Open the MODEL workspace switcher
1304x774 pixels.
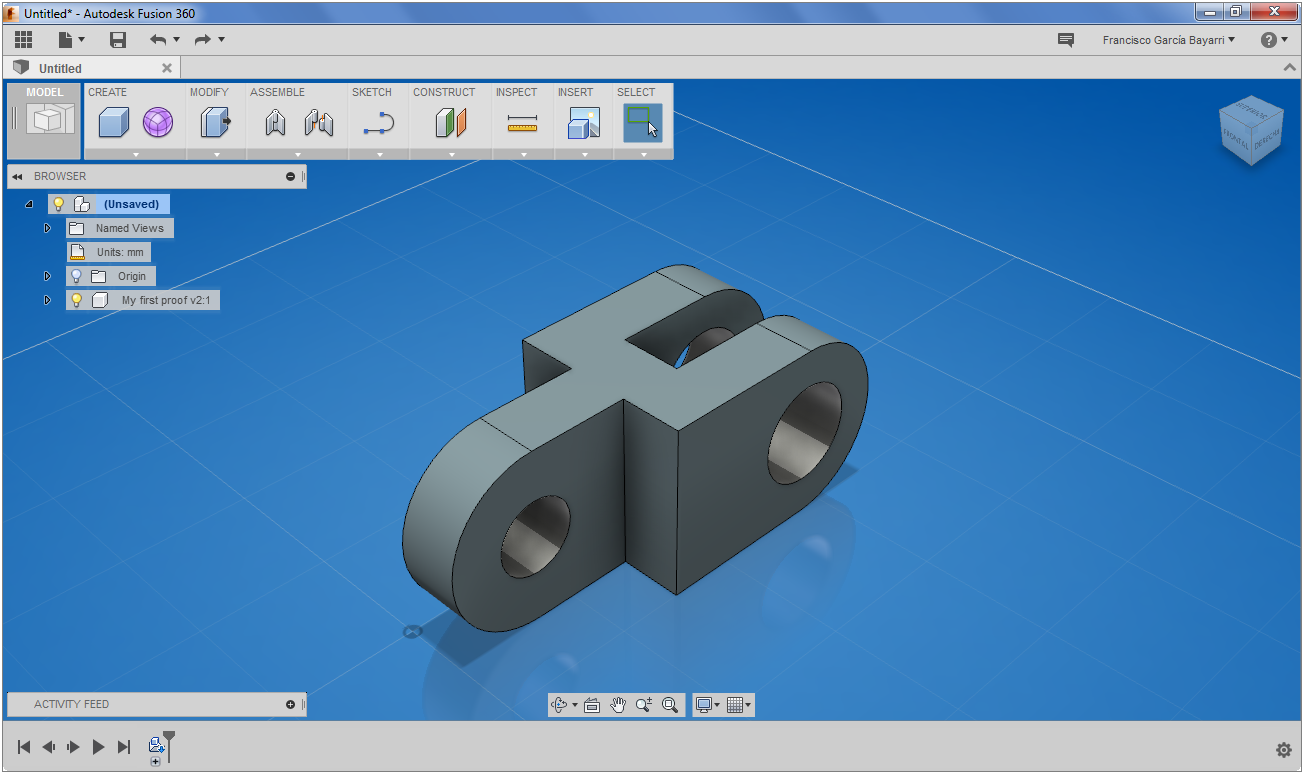coord(44,119)
